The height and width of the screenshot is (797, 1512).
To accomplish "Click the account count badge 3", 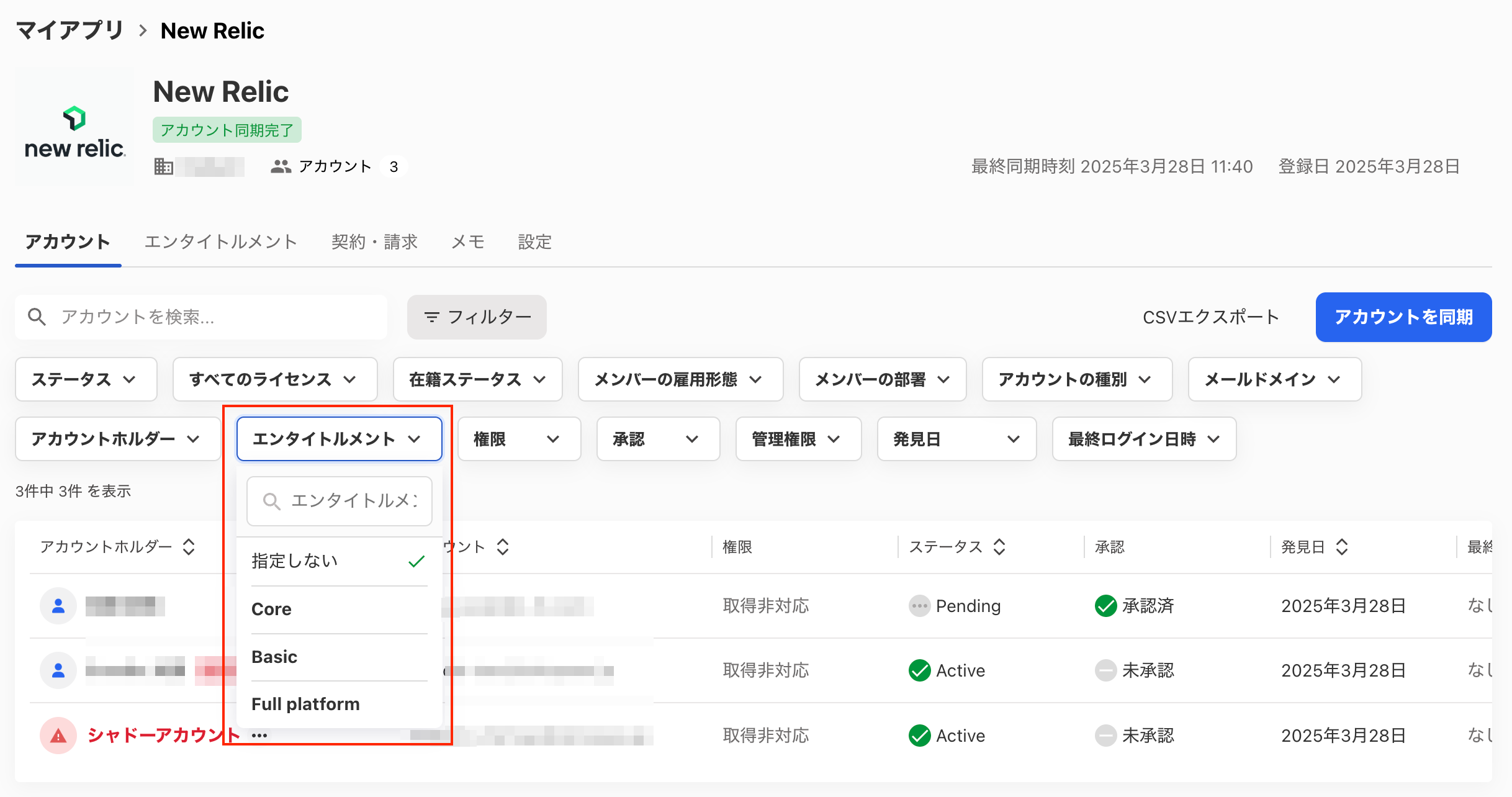I will (394, 166).
